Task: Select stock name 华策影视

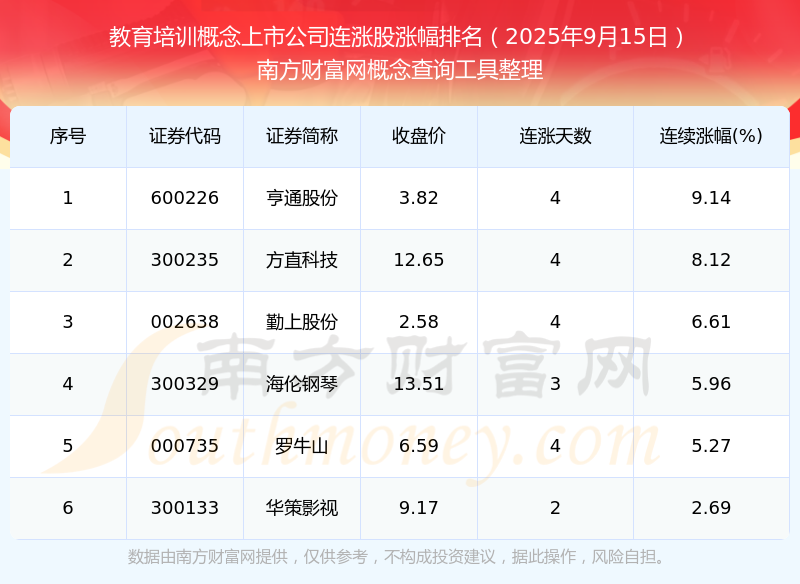Action: click(x=302, y=508)
